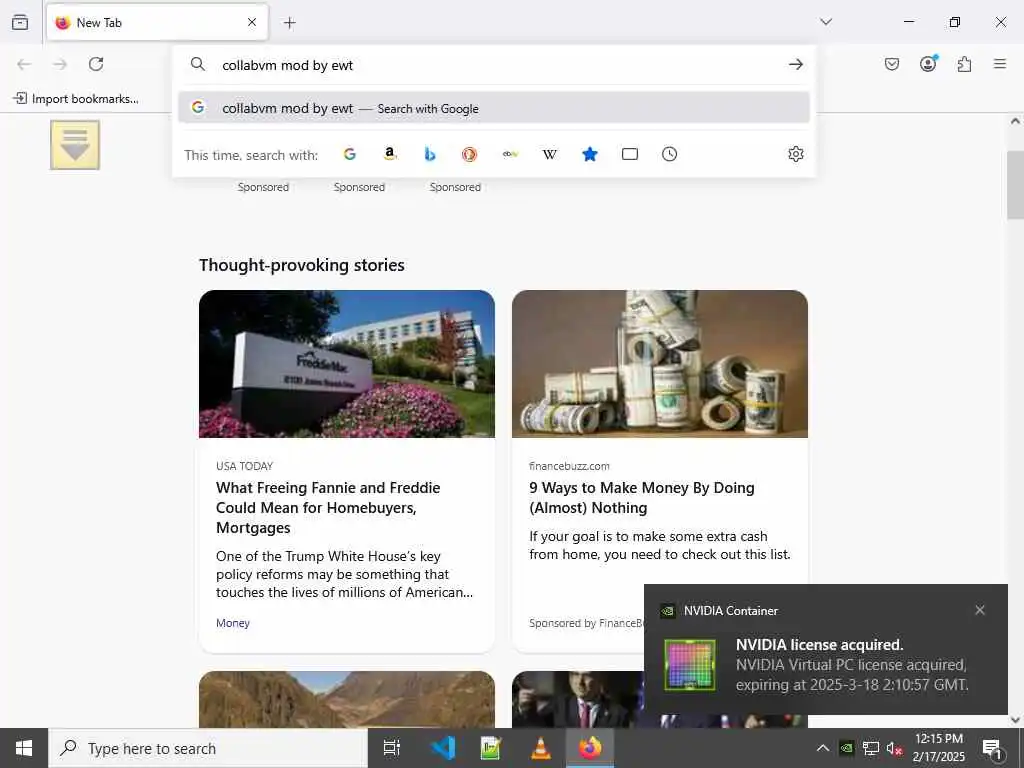Viewport: 1024px width, 768px height.
Task: Dismiss the NVIDIA Container notification
Action: [x=980, y=610]
